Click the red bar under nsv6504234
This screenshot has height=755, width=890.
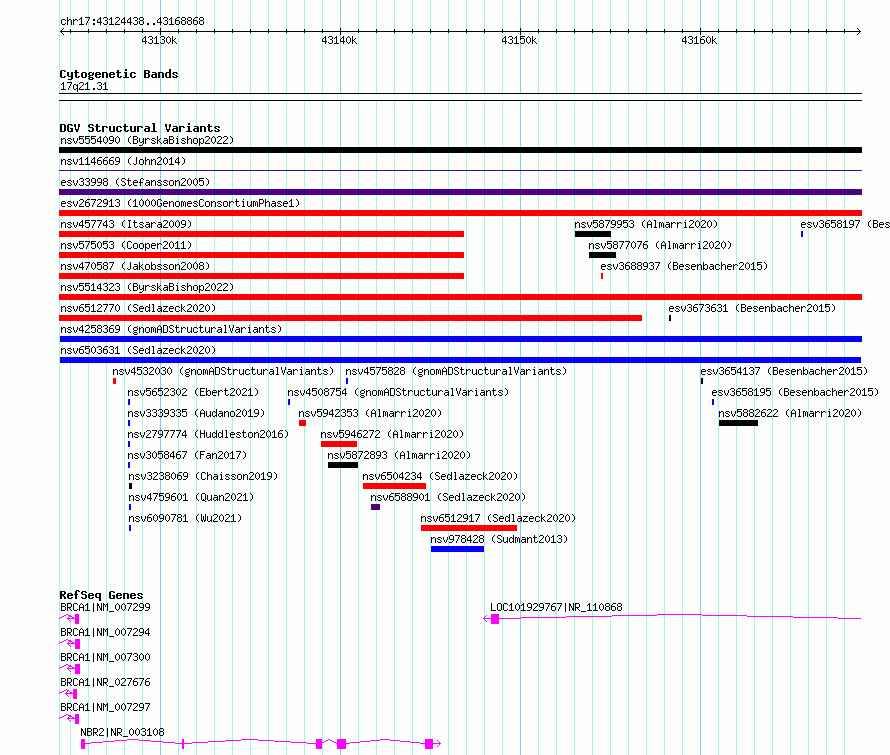tap(394, 486)
